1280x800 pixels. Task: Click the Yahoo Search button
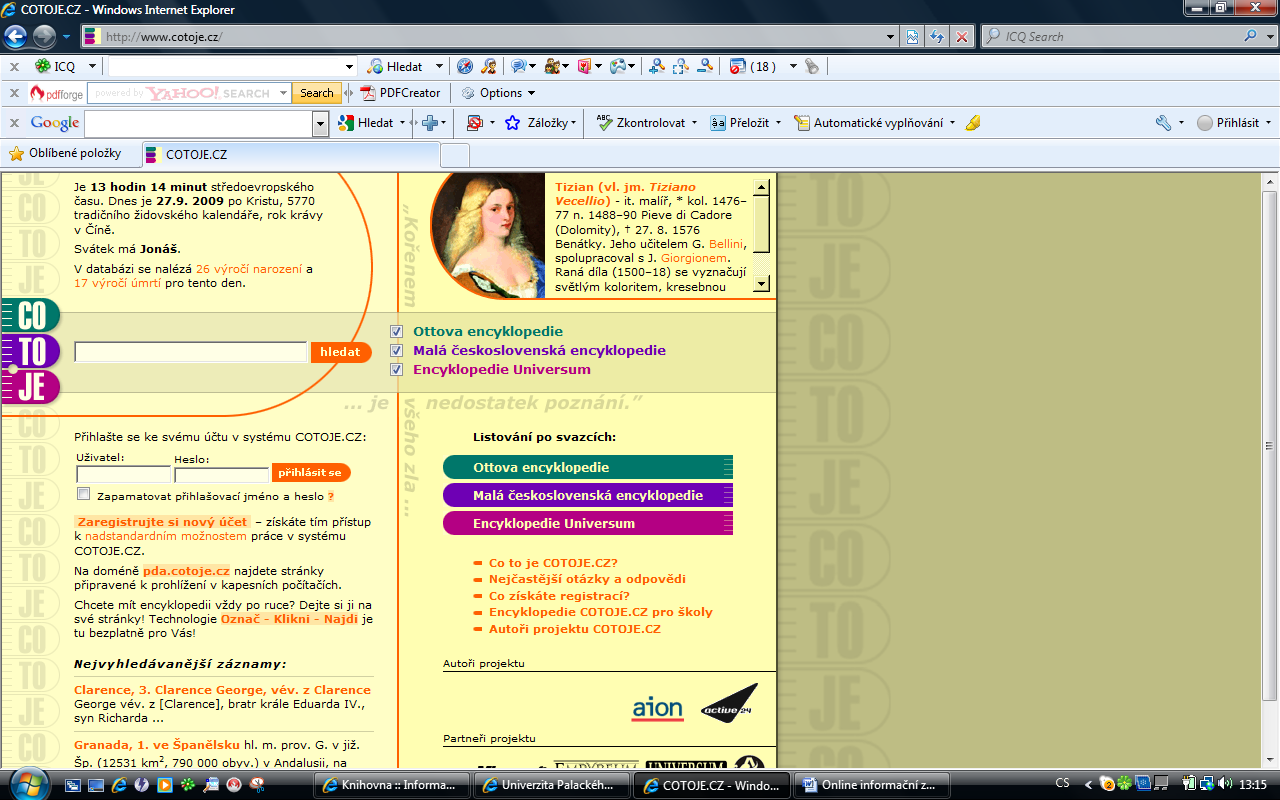[x=317, y=93]
